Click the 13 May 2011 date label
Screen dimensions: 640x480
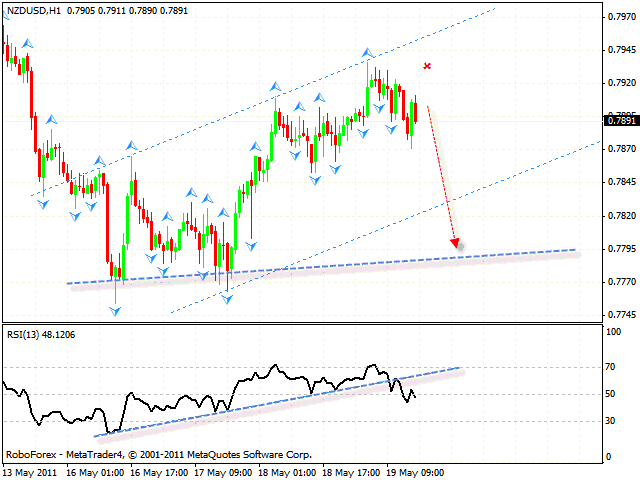click(32, 472)
